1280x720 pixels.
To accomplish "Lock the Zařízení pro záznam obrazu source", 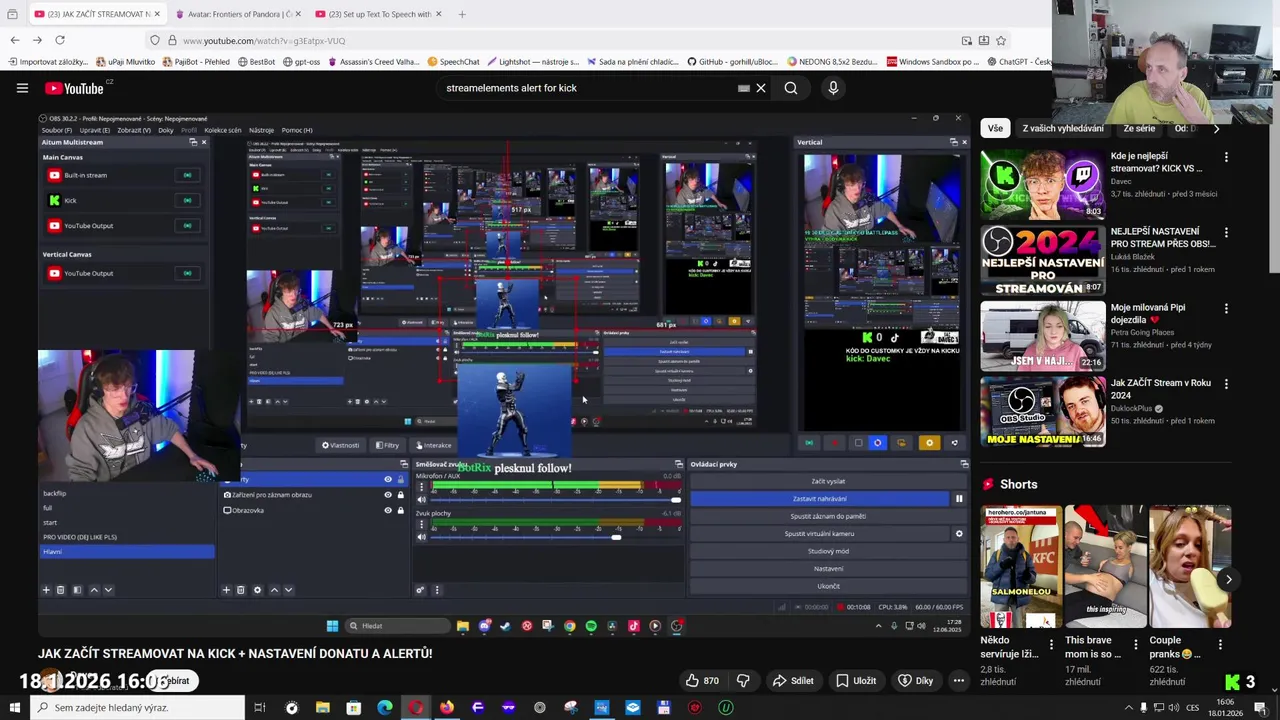I will 401,495.
